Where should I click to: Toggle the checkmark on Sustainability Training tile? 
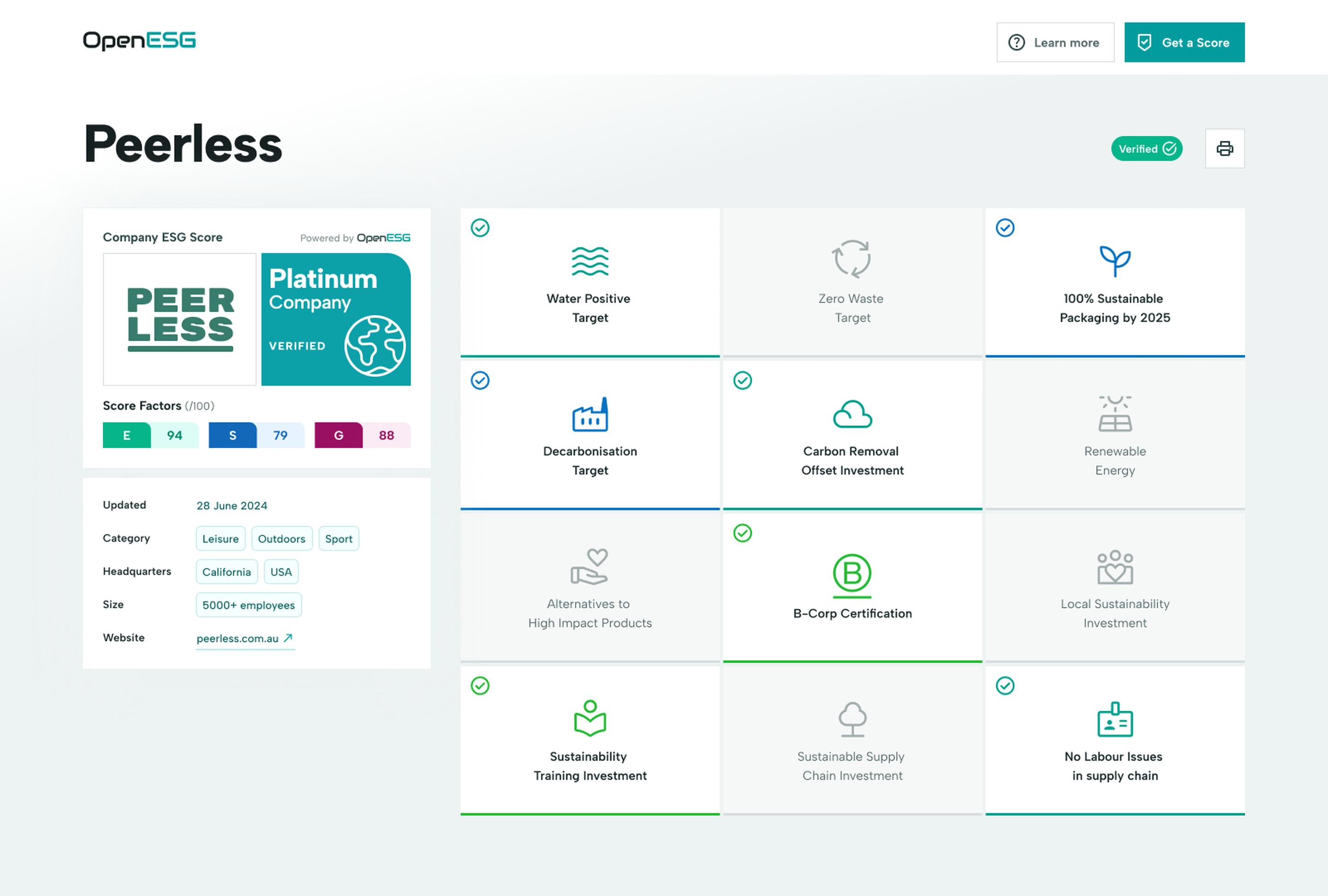click(480, 686)
